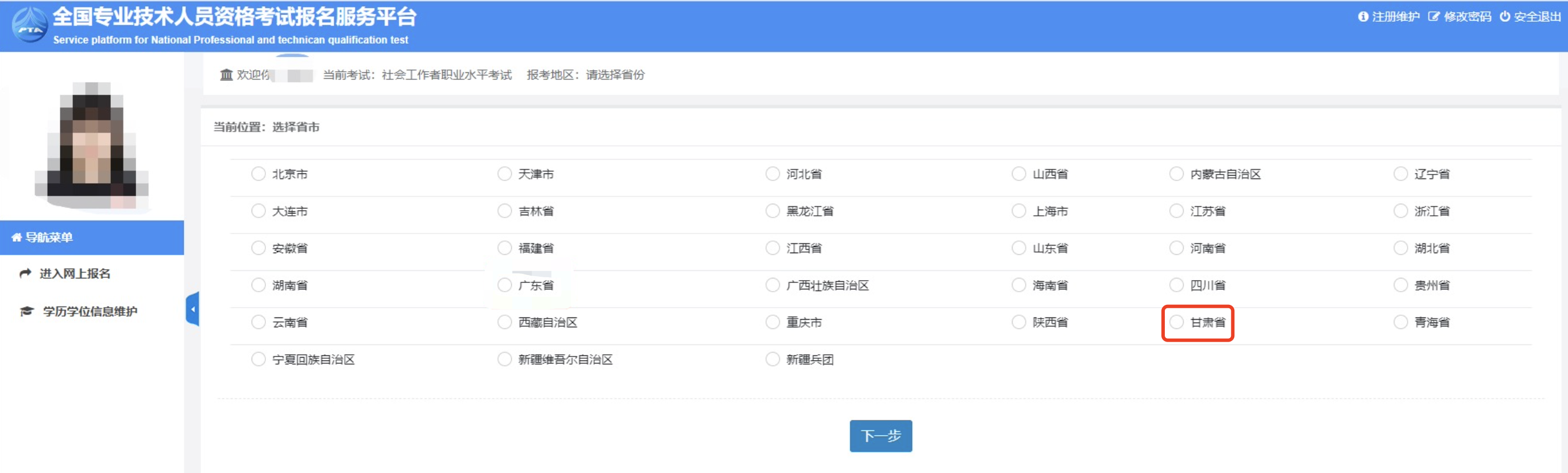Click the pixelated user profile photo

click(x=91, y=145)
